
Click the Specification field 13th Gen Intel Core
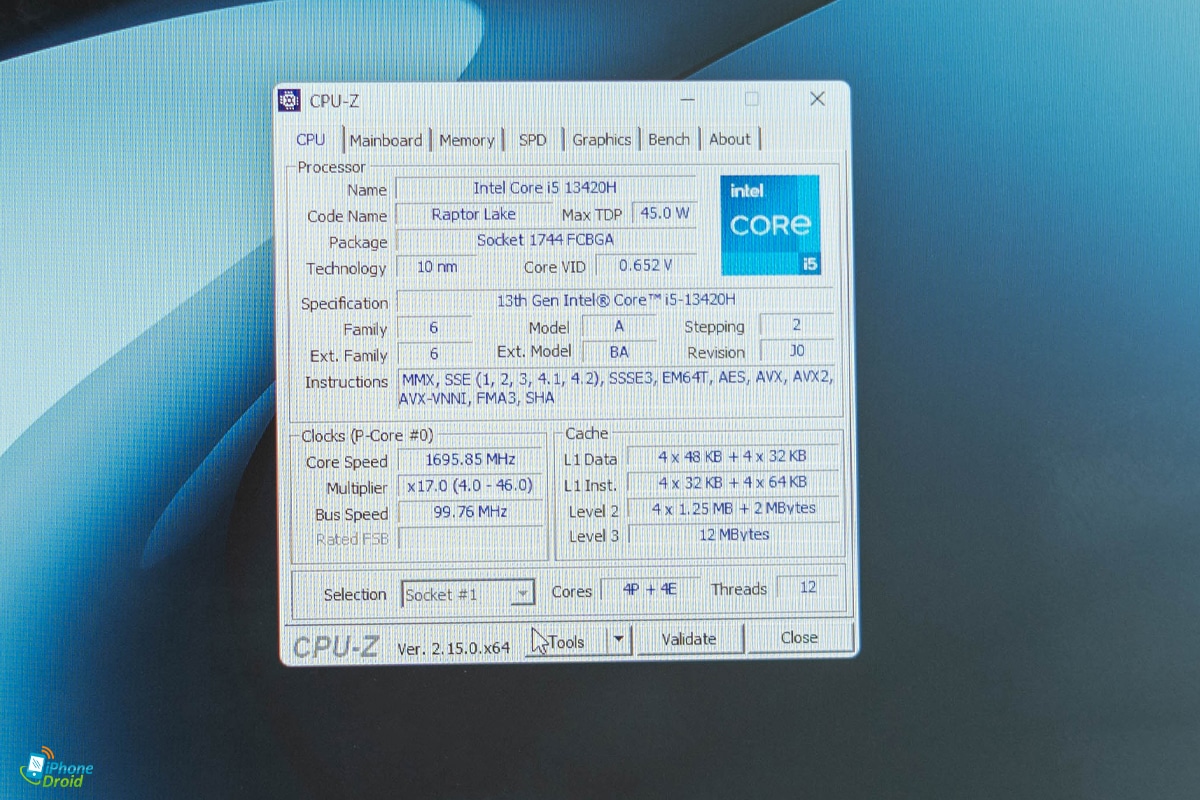click(x=614, y=300)
